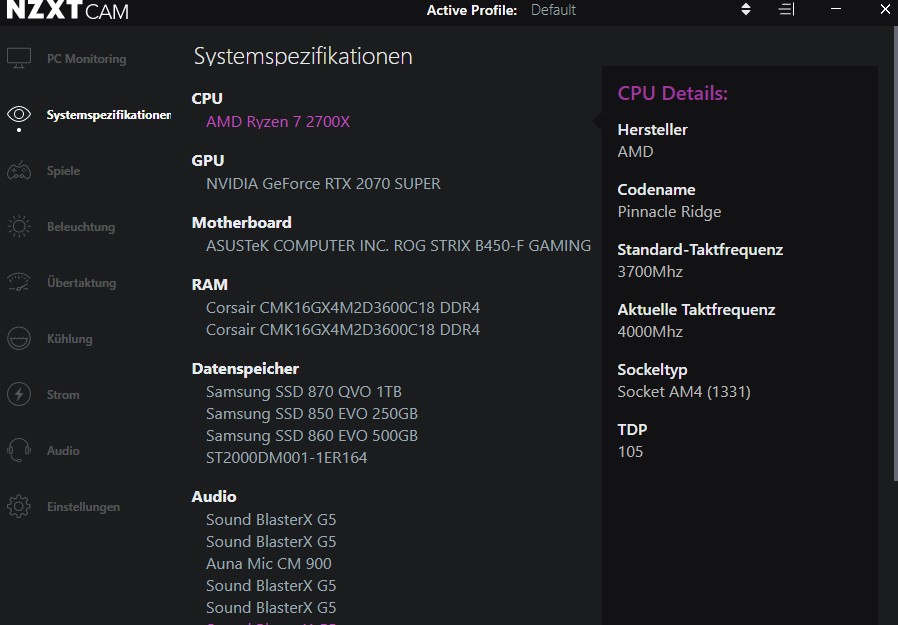The height and width of the screenshot is (625, 898).
Task: Select NVIDIA GeForce RTX 2070 SUPER entry
Action: [323, 184]
